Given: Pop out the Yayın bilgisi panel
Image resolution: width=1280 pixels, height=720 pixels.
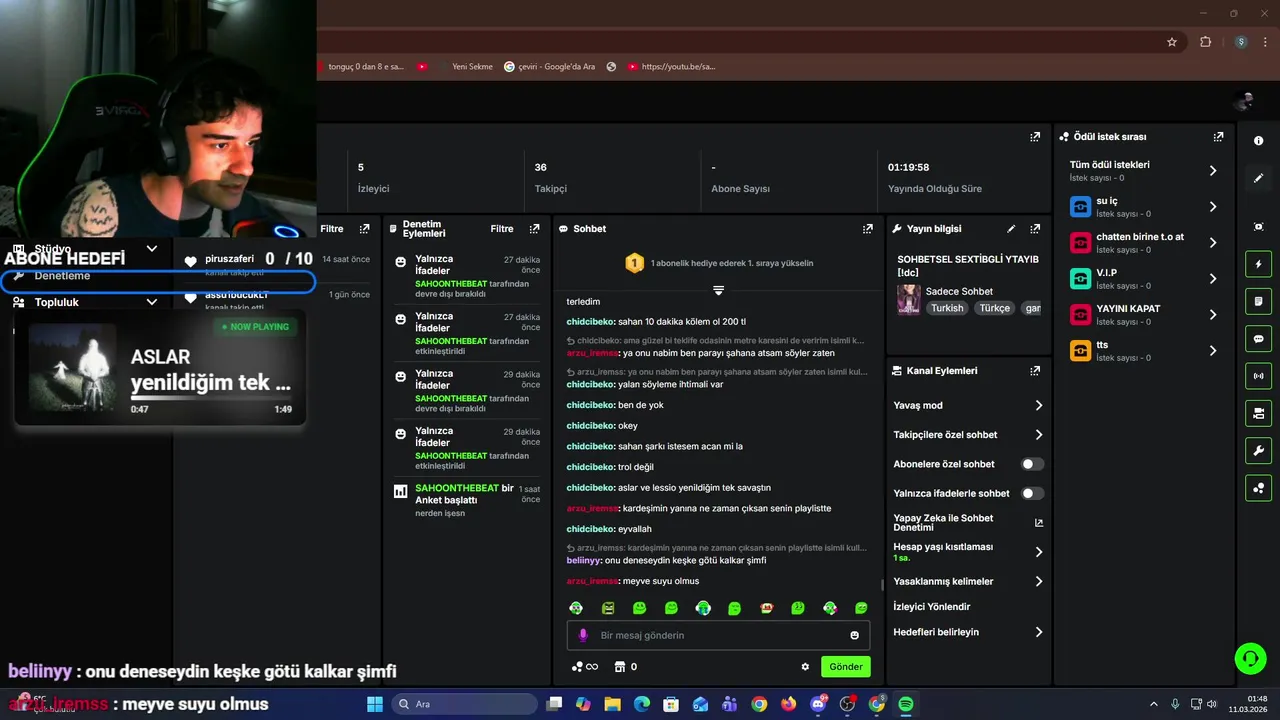Looking at the screenshot, I should pos(1035,229).
